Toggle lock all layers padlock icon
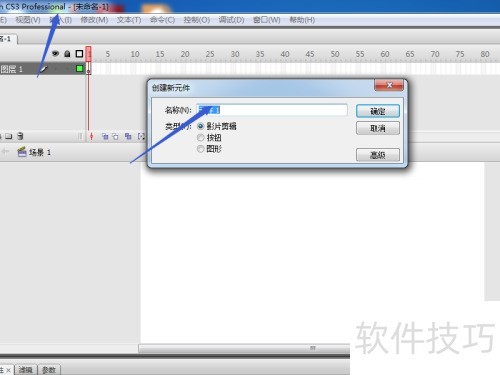This screenshot has height=375, width=500. click(67, 54)
